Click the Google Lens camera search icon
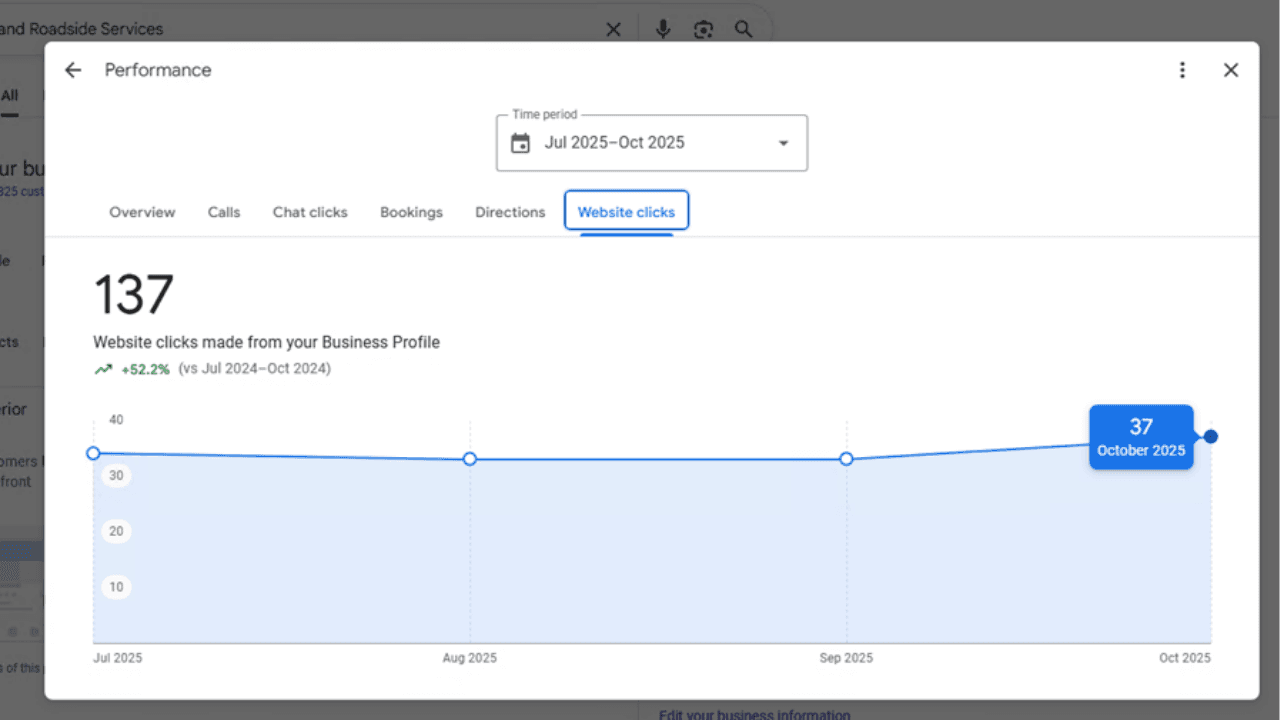The height and width of the screenshot is (720, 1280). tap(703, 29)
